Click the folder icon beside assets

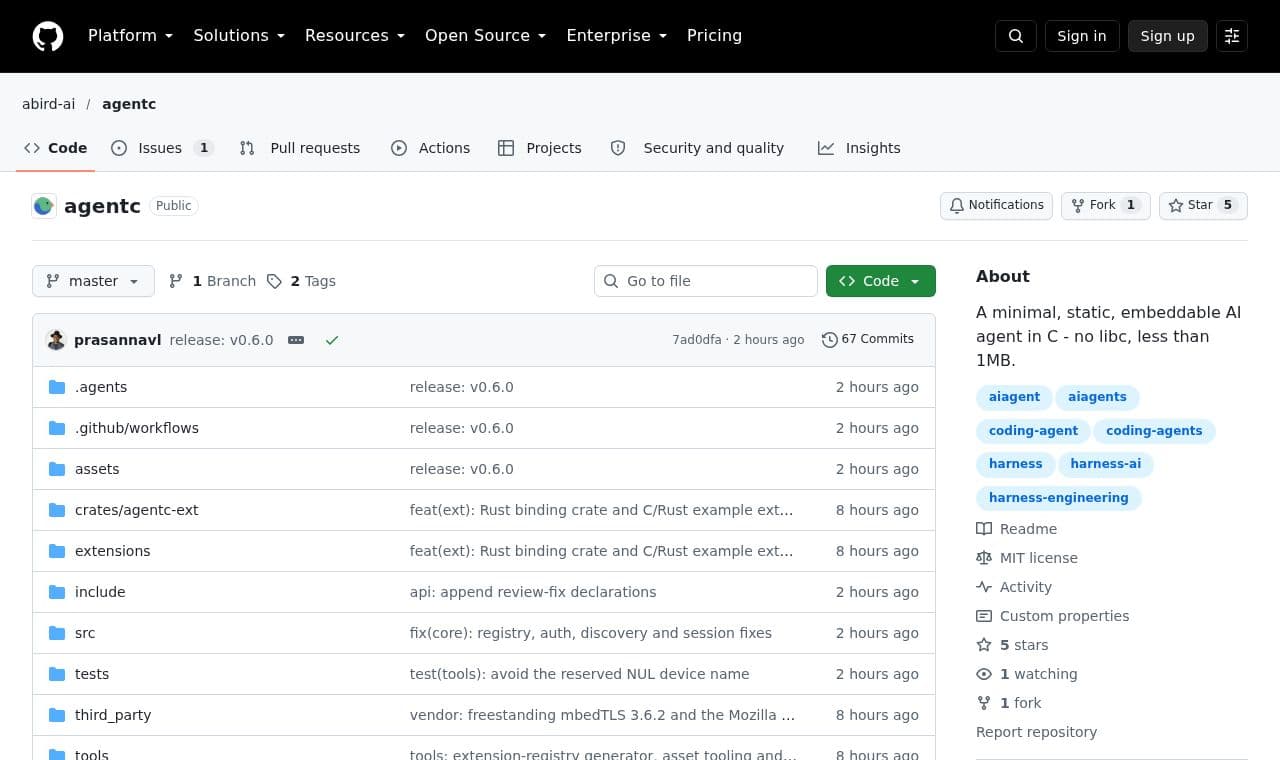[57, 469]
